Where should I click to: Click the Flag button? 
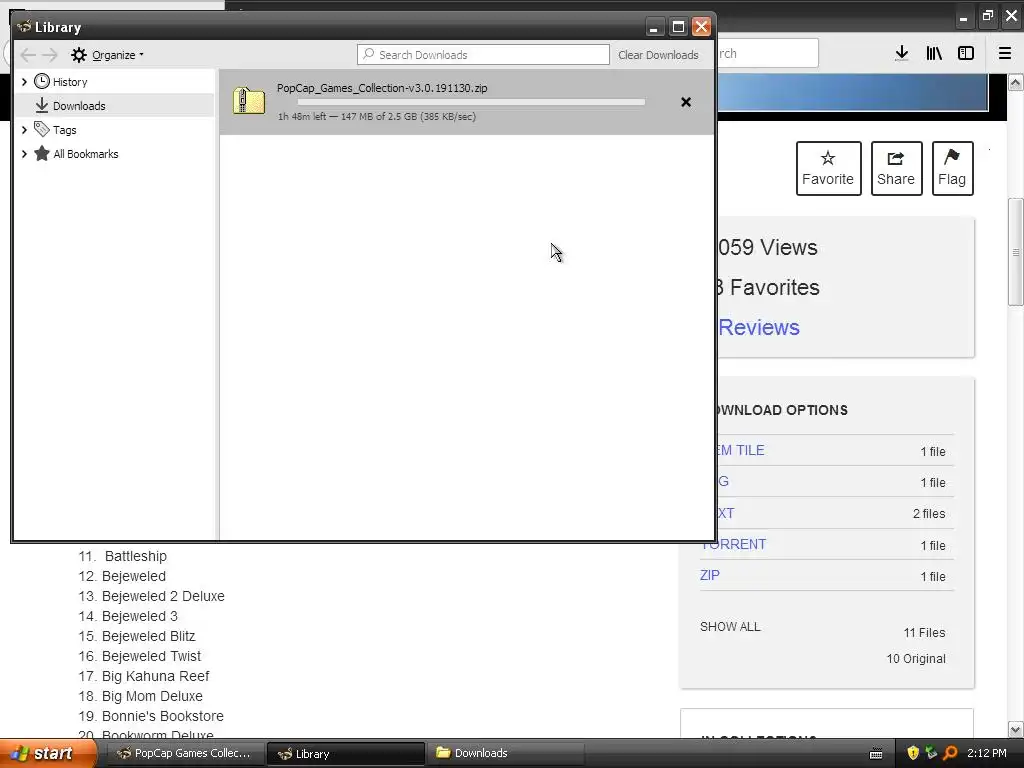click(x=952, y=168)
